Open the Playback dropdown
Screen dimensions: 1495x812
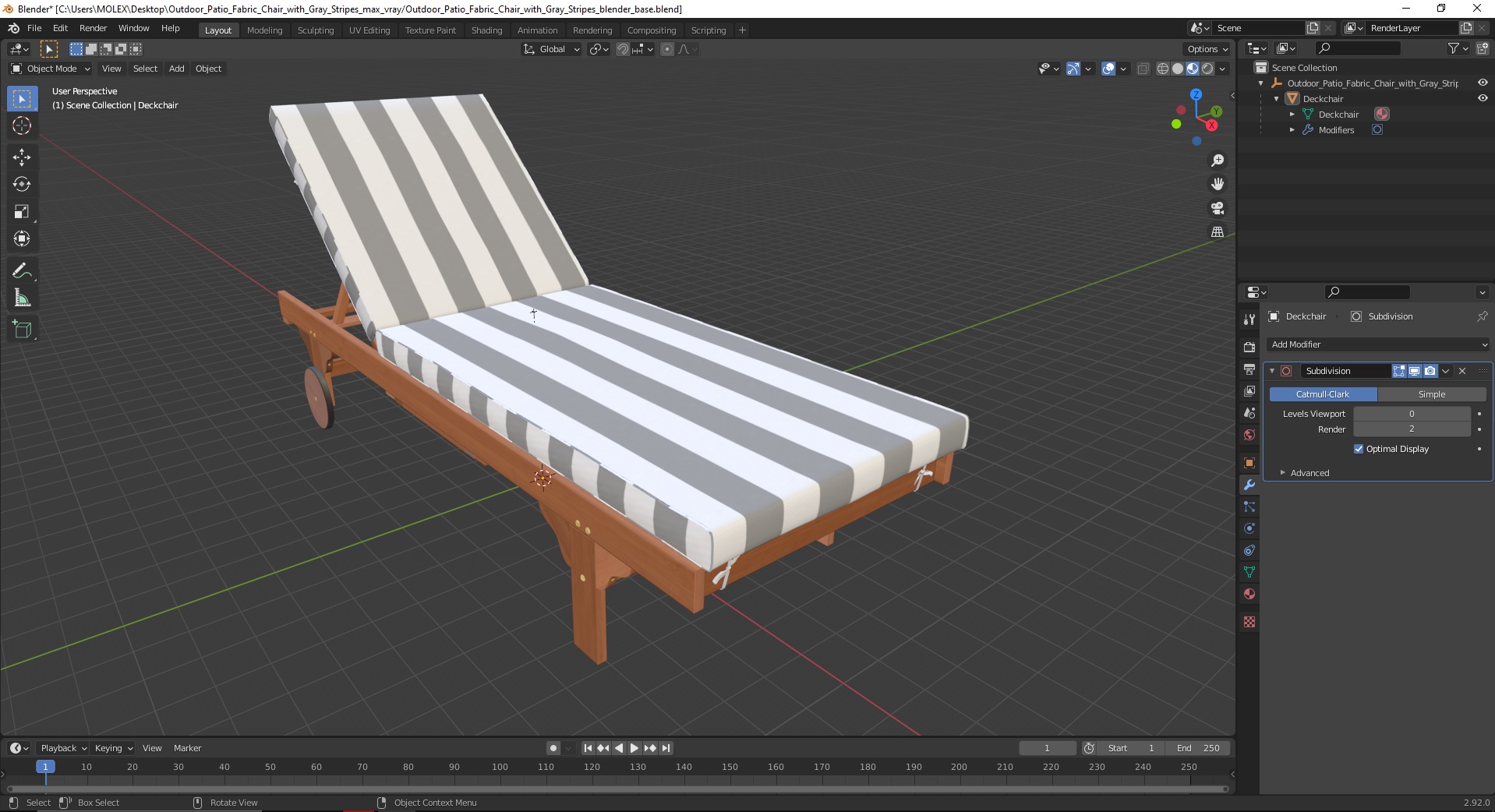63,748
